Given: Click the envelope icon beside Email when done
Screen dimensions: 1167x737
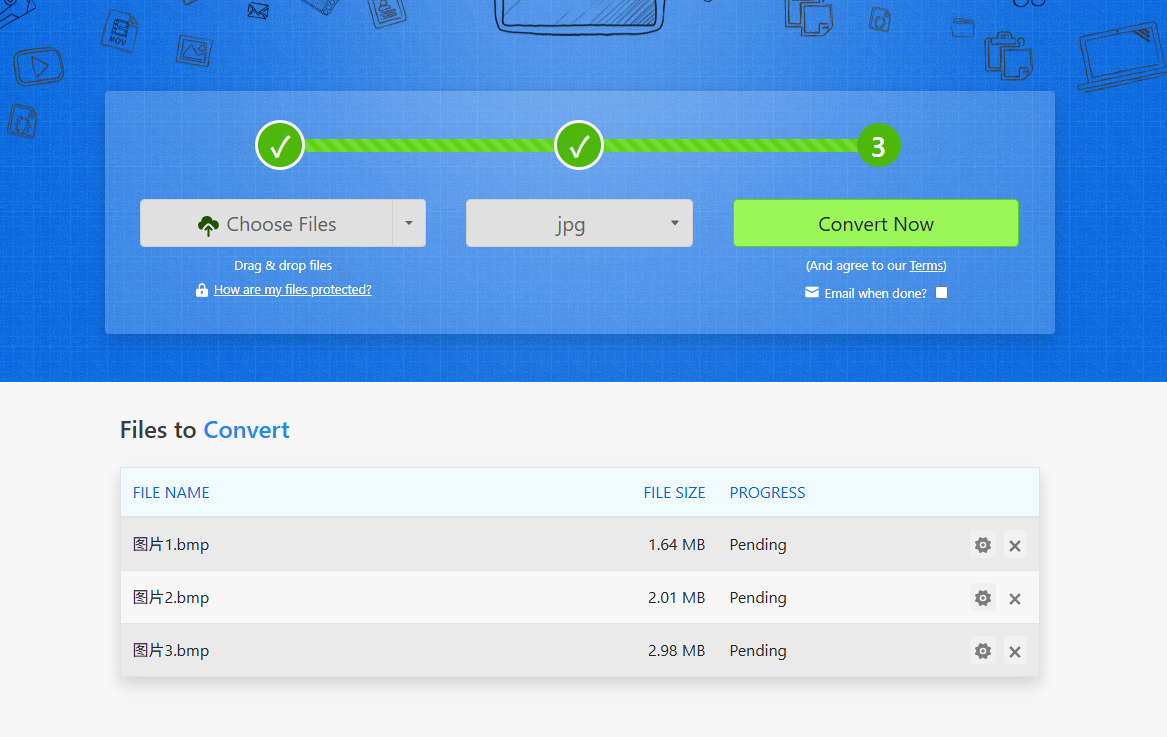Looking at the screenshot, I should pyautogui.click(x=812, y=293).
